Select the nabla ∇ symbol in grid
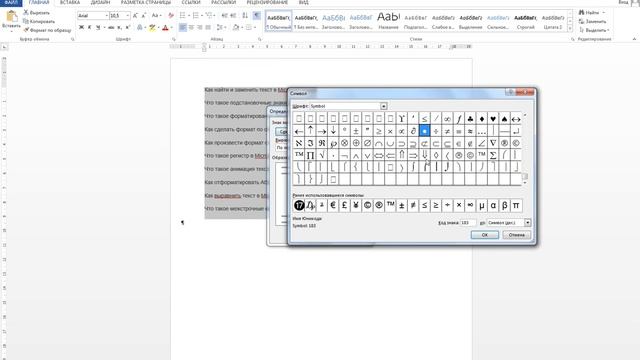This screenshot has width=640, height=360. (493, 143)
